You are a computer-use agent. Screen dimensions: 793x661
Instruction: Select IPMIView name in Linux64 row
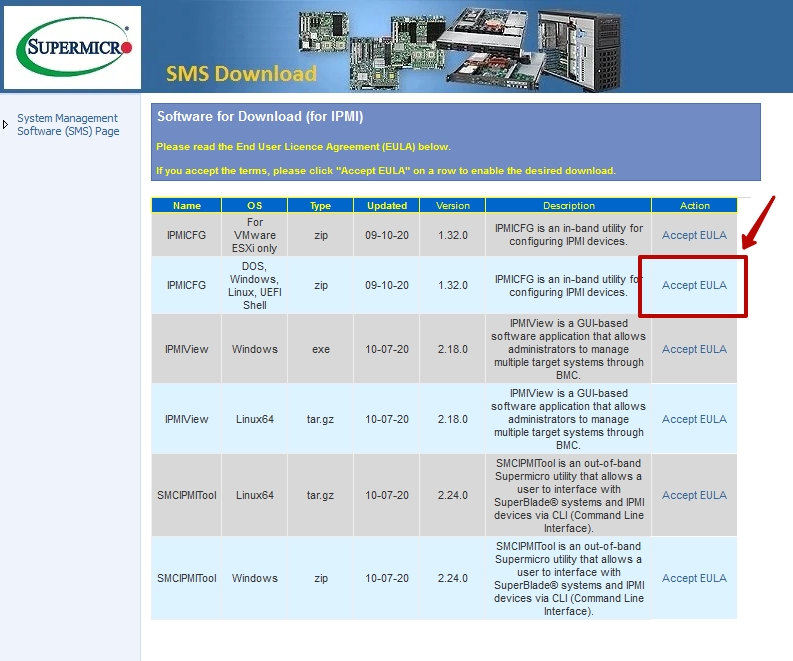[186, 419]
